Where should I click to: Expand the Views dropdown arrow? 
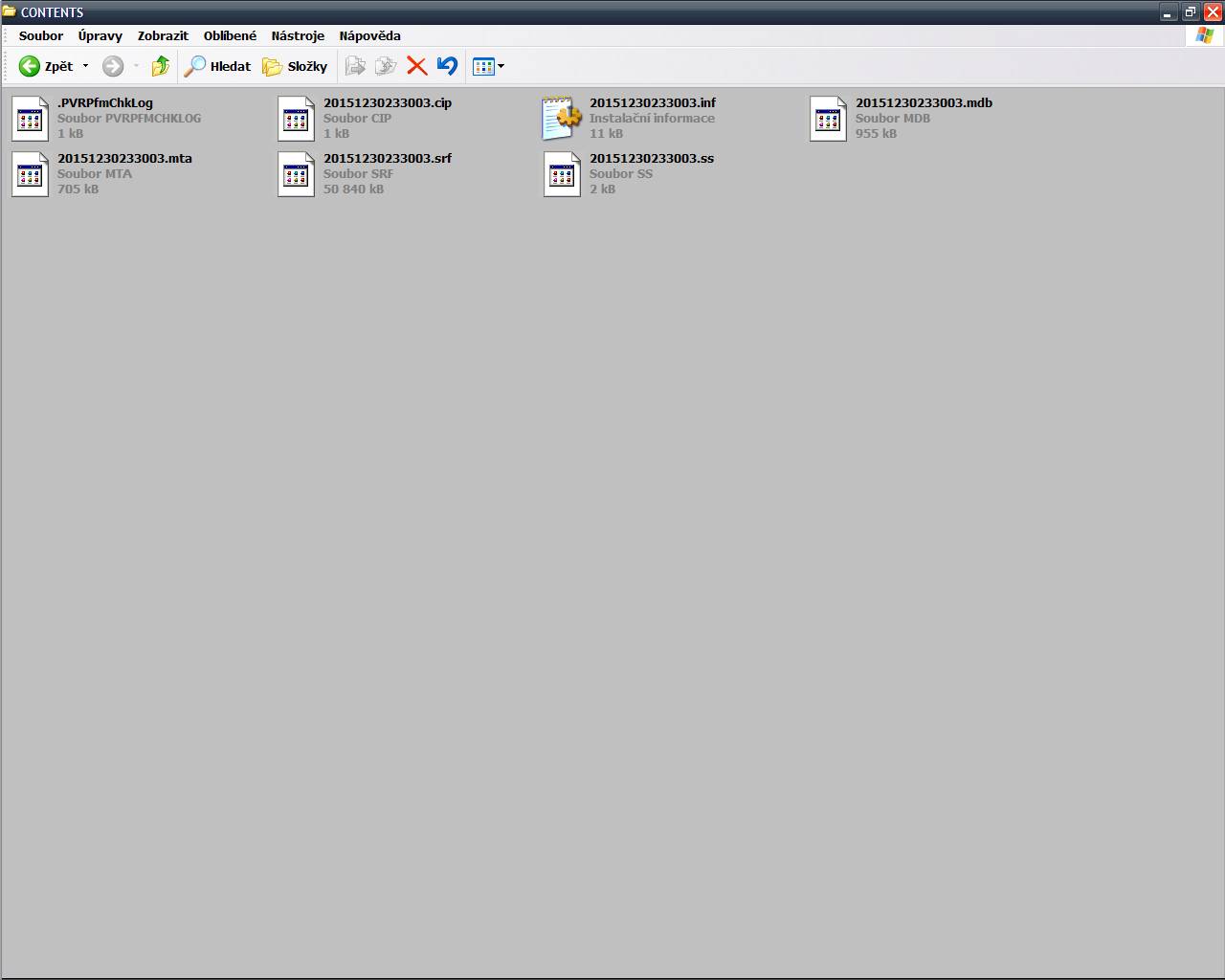click(501, 66)
